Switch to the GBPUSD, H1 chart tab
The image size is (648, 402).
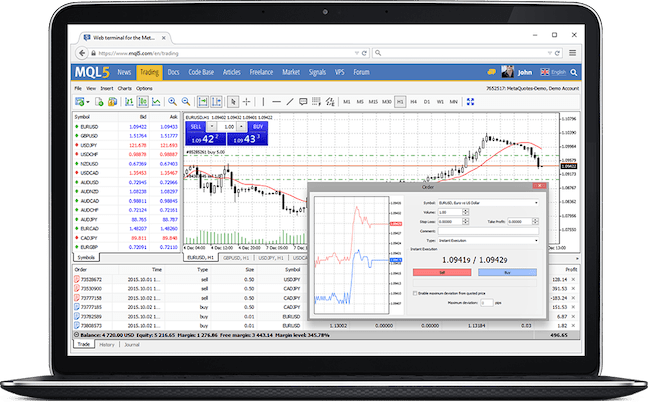pyautogui.click(x=236, y=258)
